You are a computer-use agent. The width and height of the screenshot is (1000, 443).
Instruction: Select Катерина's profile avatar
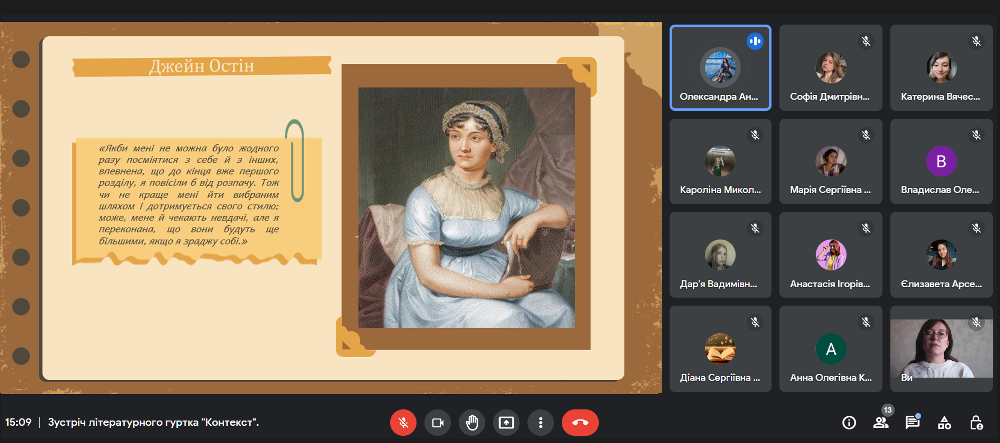pos(941,68)
